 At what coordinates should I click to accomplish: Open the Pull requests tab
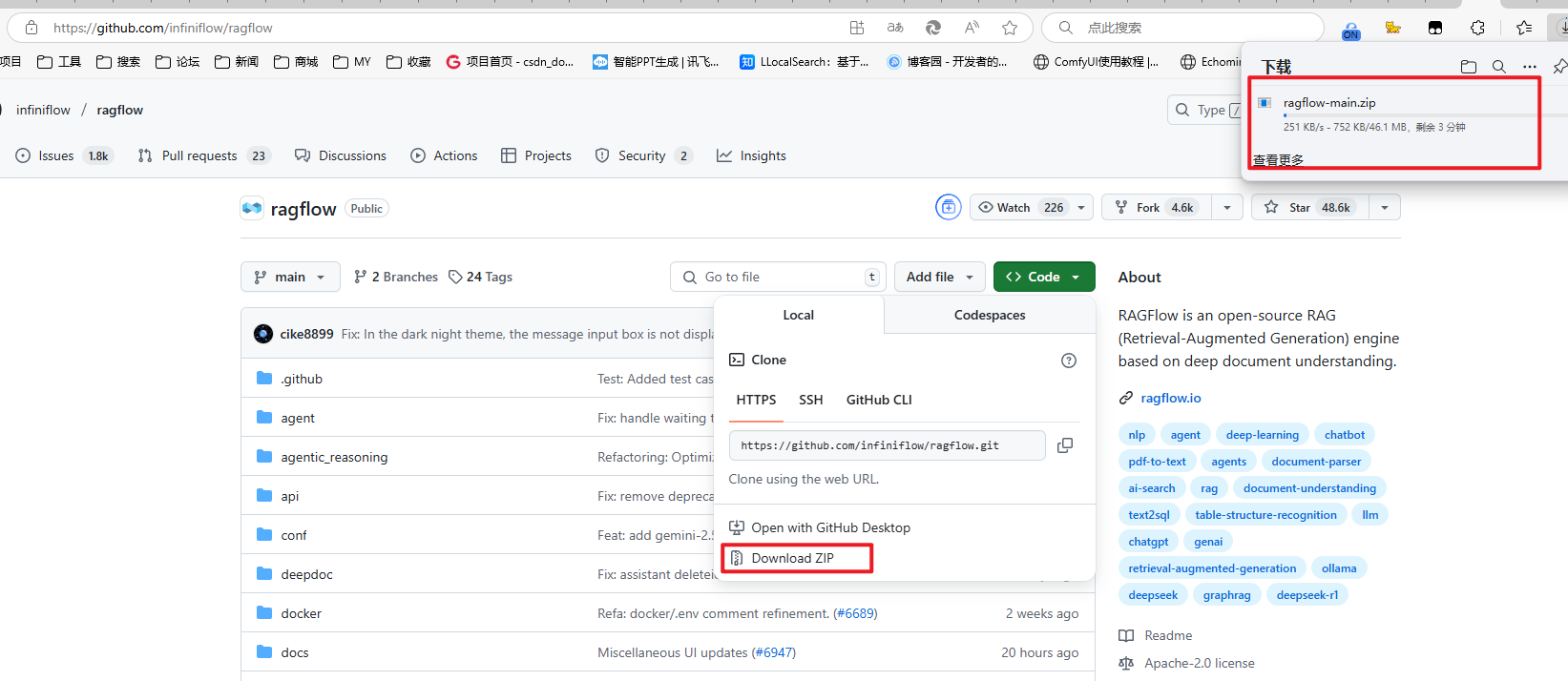[205, 155]
